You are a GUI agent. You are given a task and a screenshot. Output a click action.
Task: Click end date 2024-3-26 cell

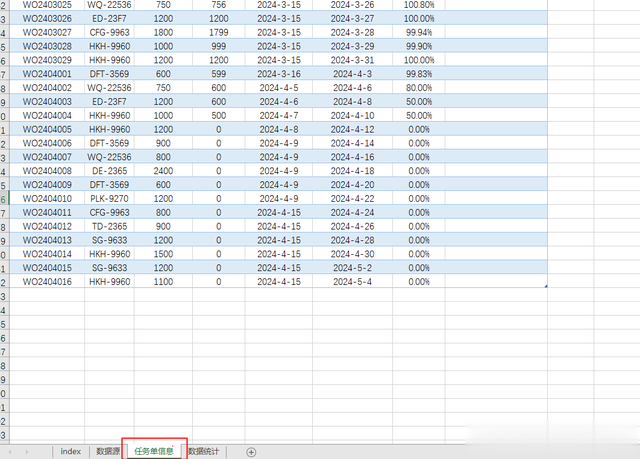click(x=352, y=5)
